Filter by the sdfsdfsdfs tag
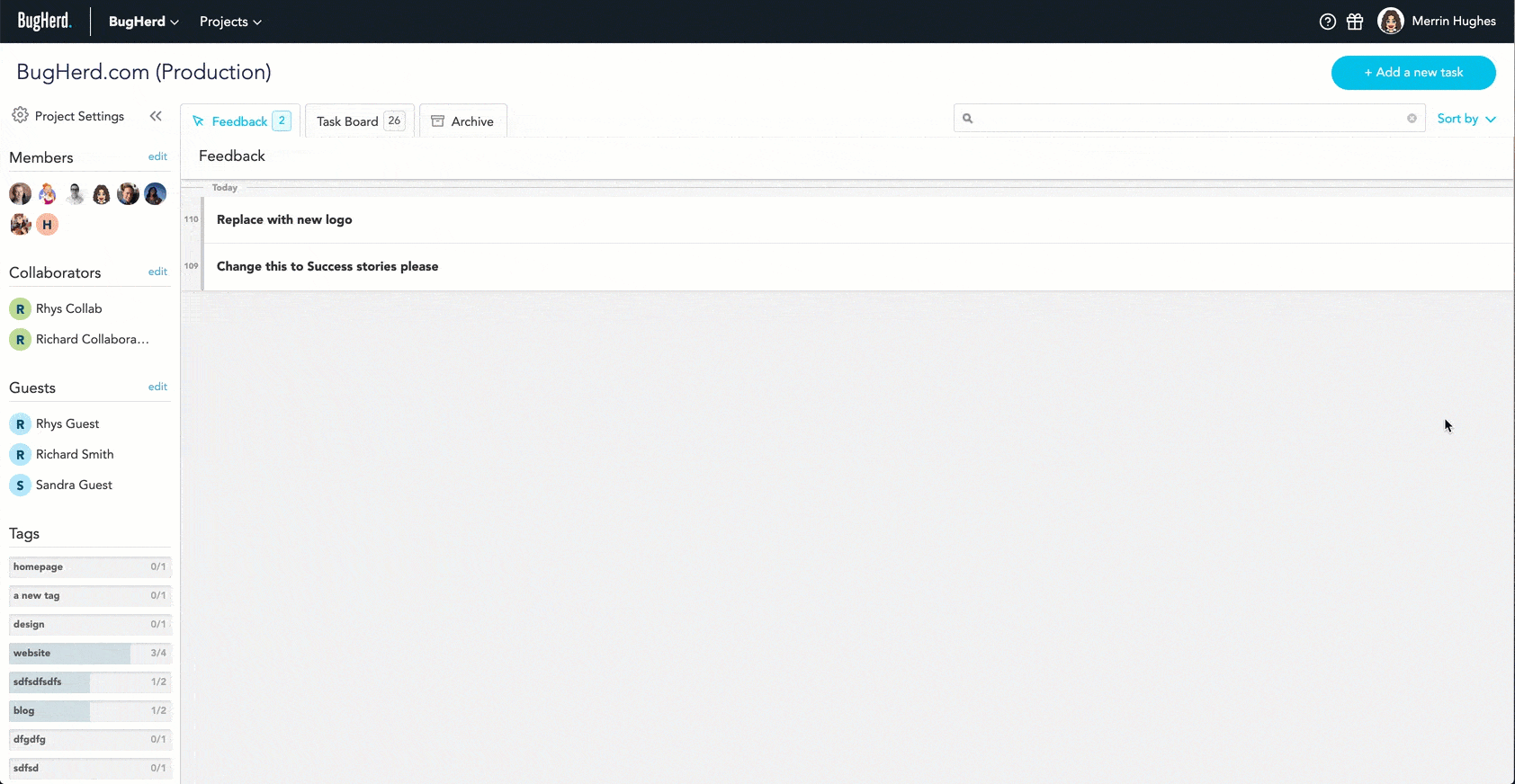1515x784 pixels. coord(90,682)
